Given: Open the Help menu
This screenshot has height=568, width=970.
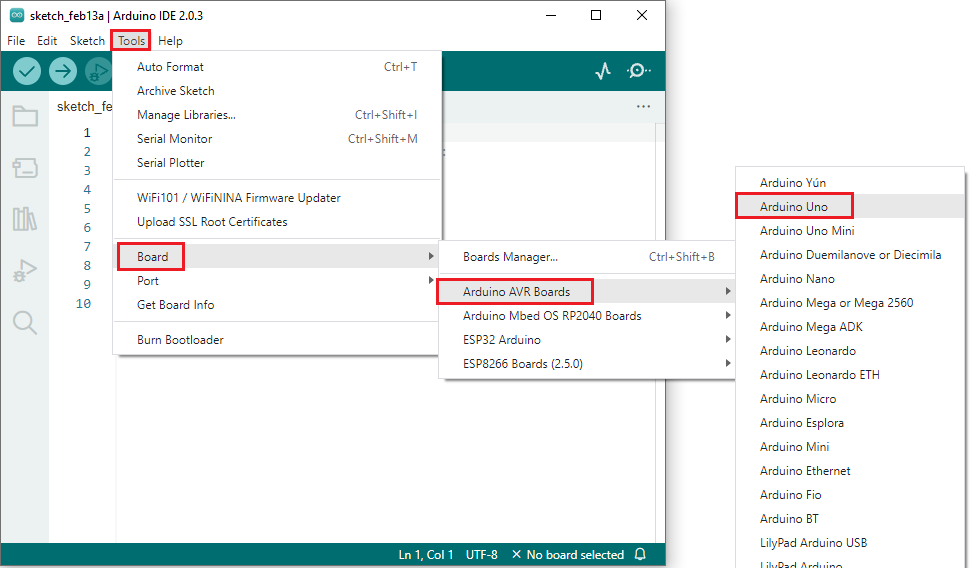Looking at the screenshot, I should [x=170, y=41].
